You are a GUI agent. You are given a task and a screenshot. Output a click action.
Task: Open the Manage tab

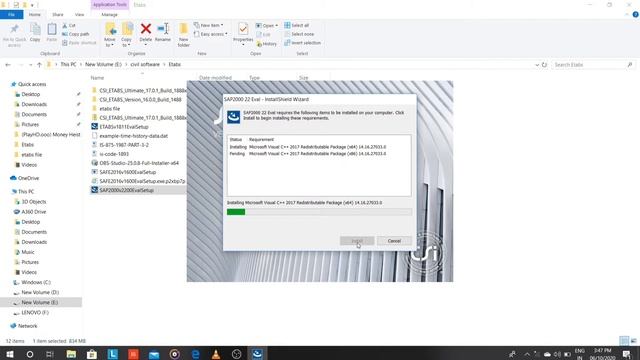[109, 15]
